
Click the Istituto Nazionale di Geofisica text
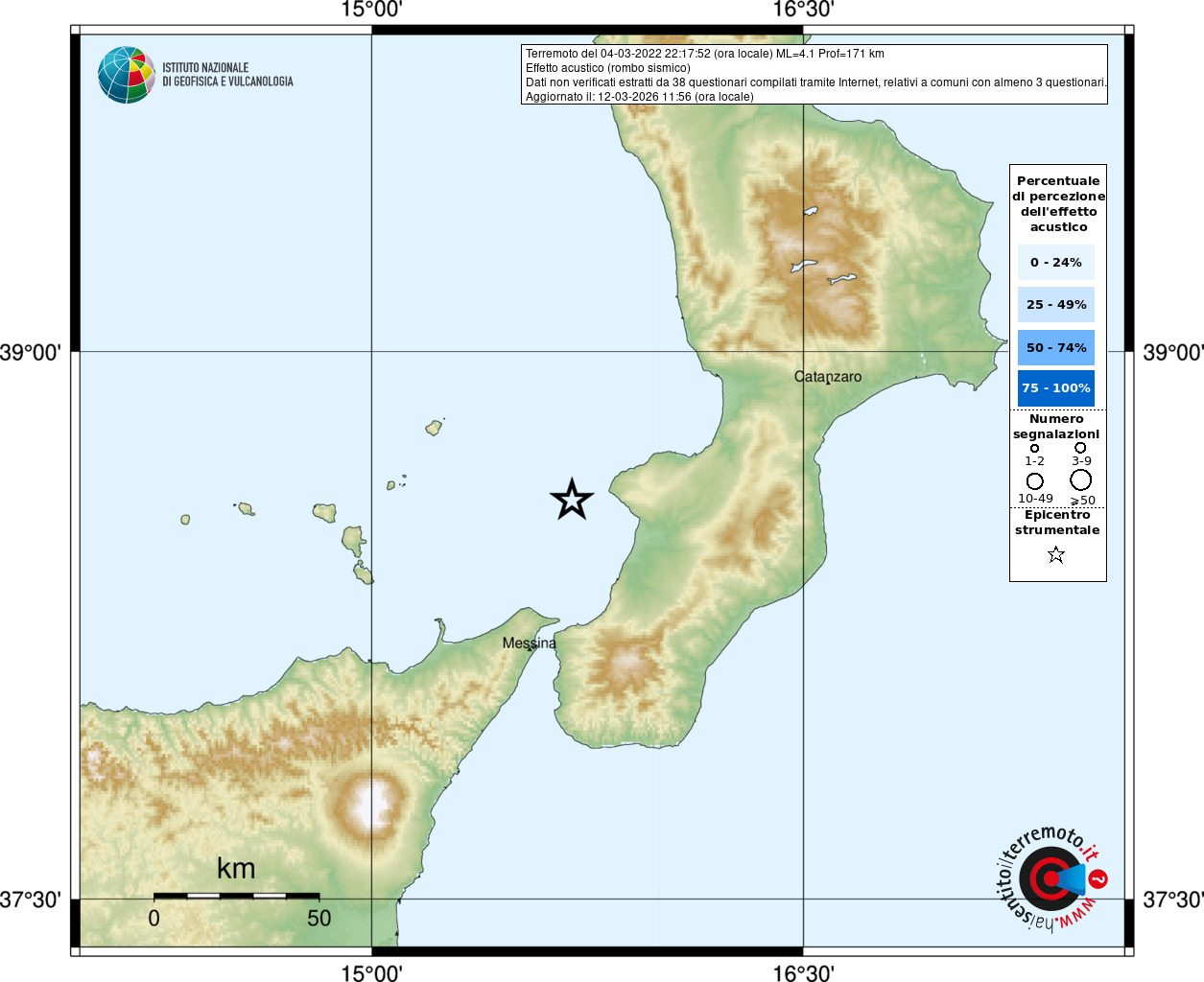coord(227,75)
